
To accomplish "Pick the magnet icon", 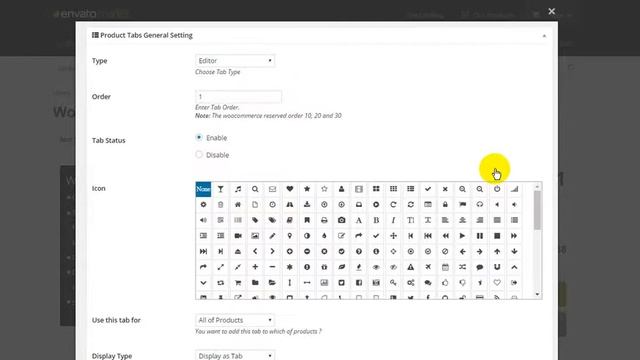I will [497, 267].
